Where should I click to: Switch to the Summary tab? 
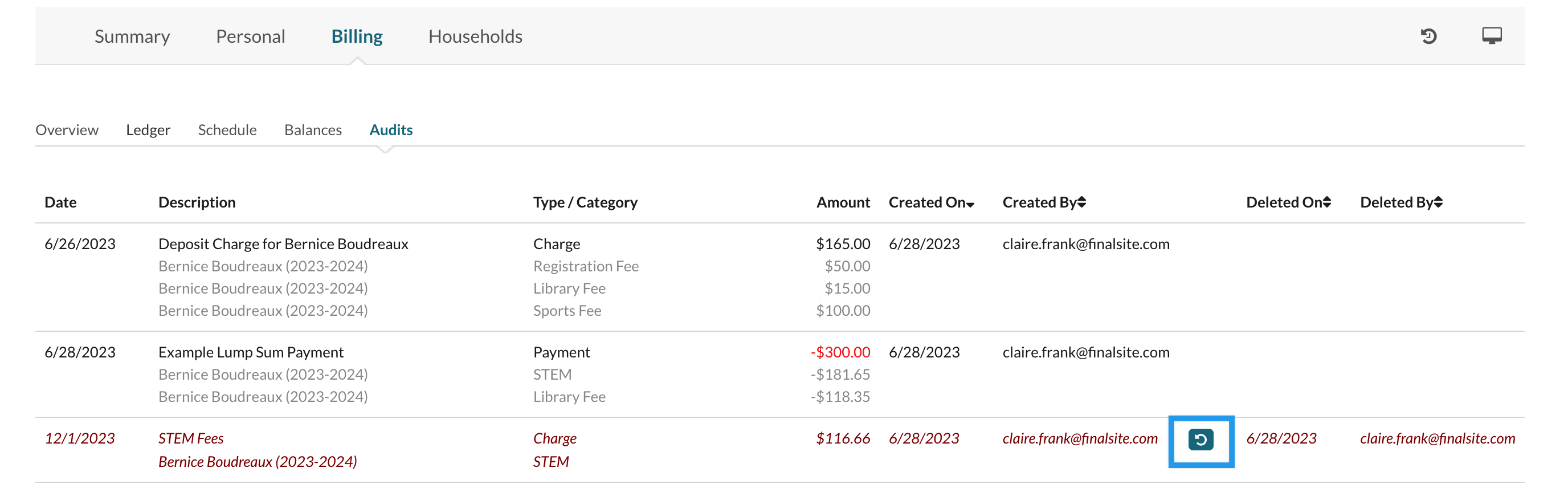tap(132, 36)
